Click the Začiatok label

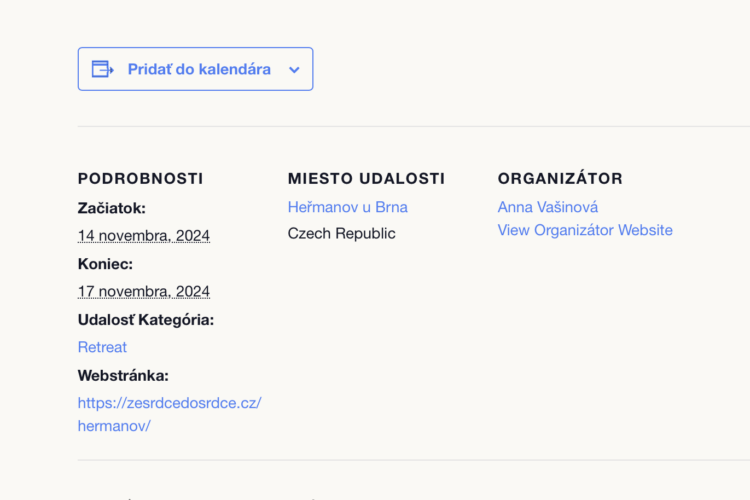112,208
